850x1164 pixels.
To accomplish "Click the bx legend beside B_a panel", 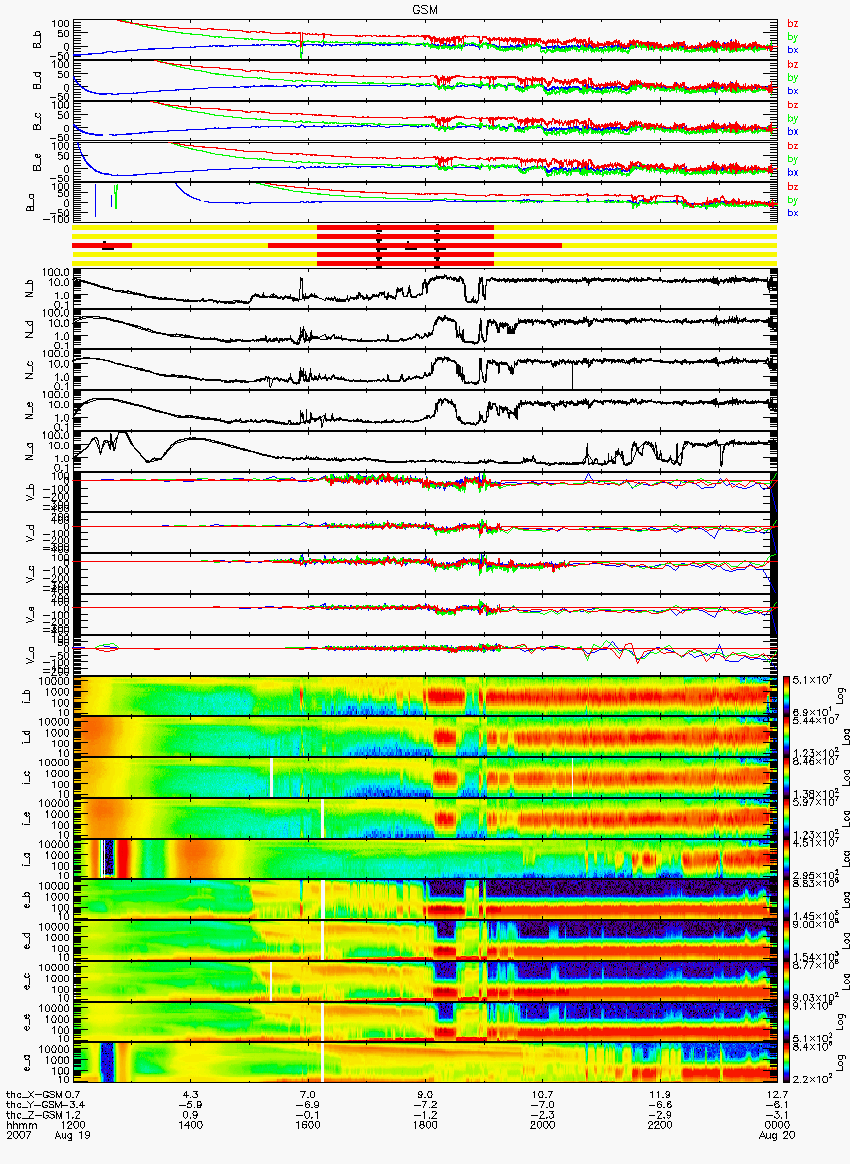I will (793, 214).
